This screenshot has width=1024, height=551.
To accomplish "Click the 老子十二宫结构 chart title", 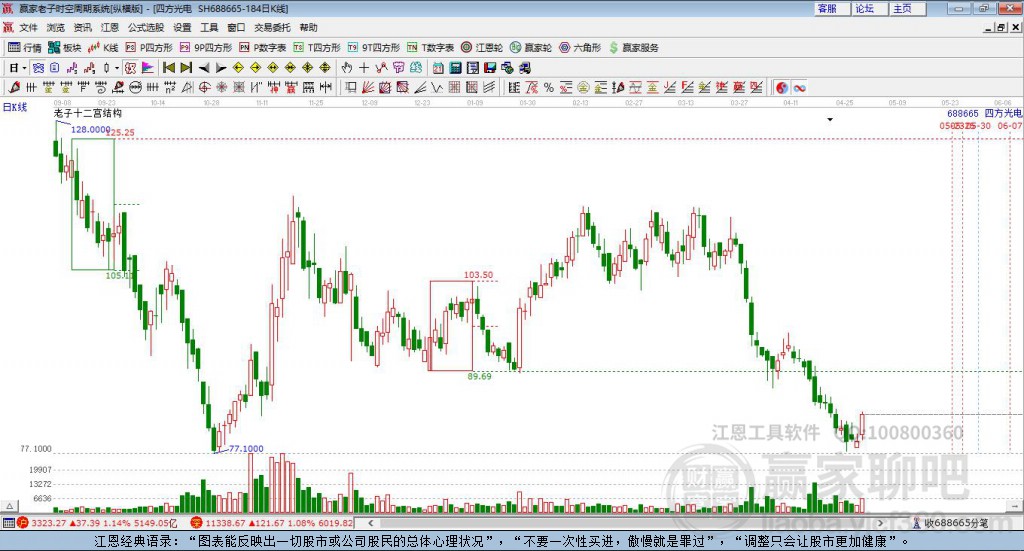I will [88, 114].
